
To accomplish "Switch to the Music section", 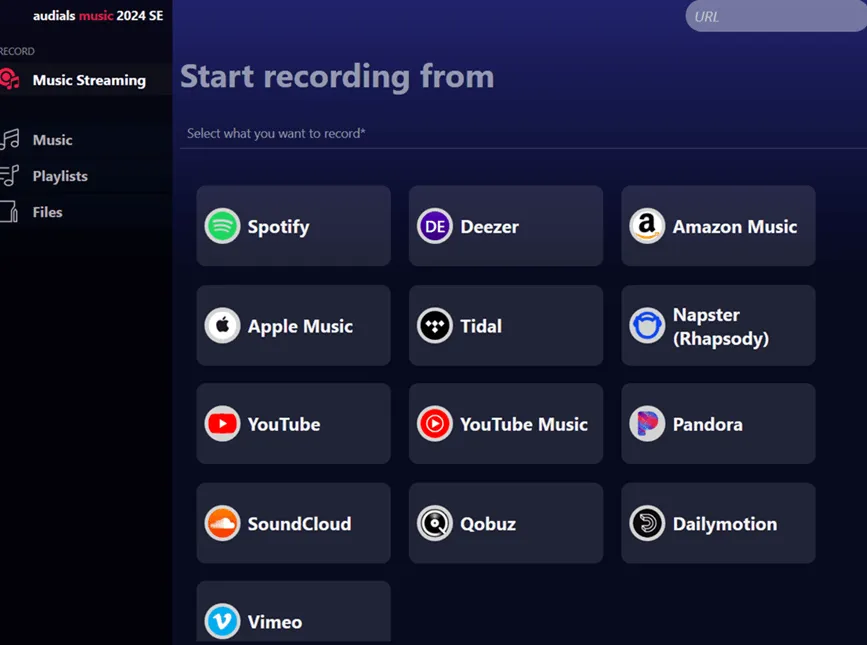I will pos(12,140).
